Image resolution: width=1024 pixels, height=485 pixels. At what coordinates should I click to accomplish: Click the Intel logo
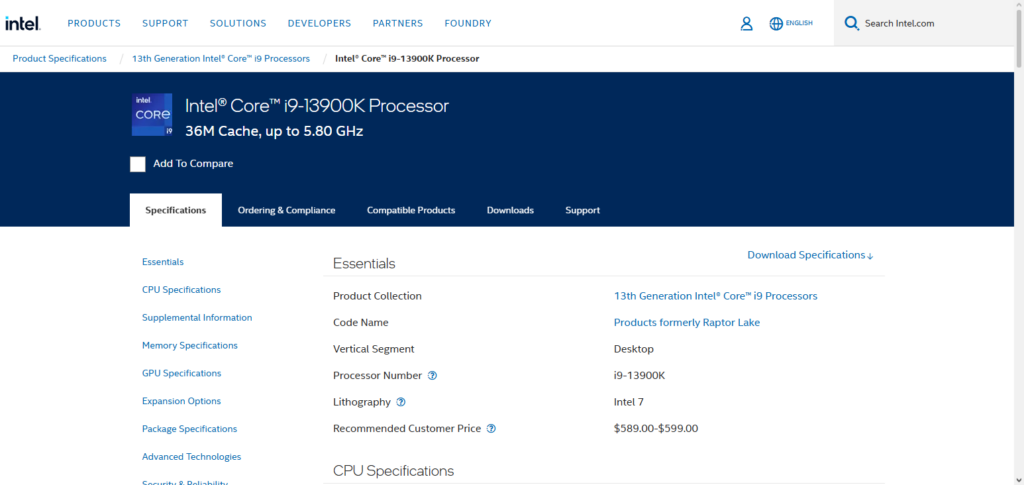pos(23,23)
